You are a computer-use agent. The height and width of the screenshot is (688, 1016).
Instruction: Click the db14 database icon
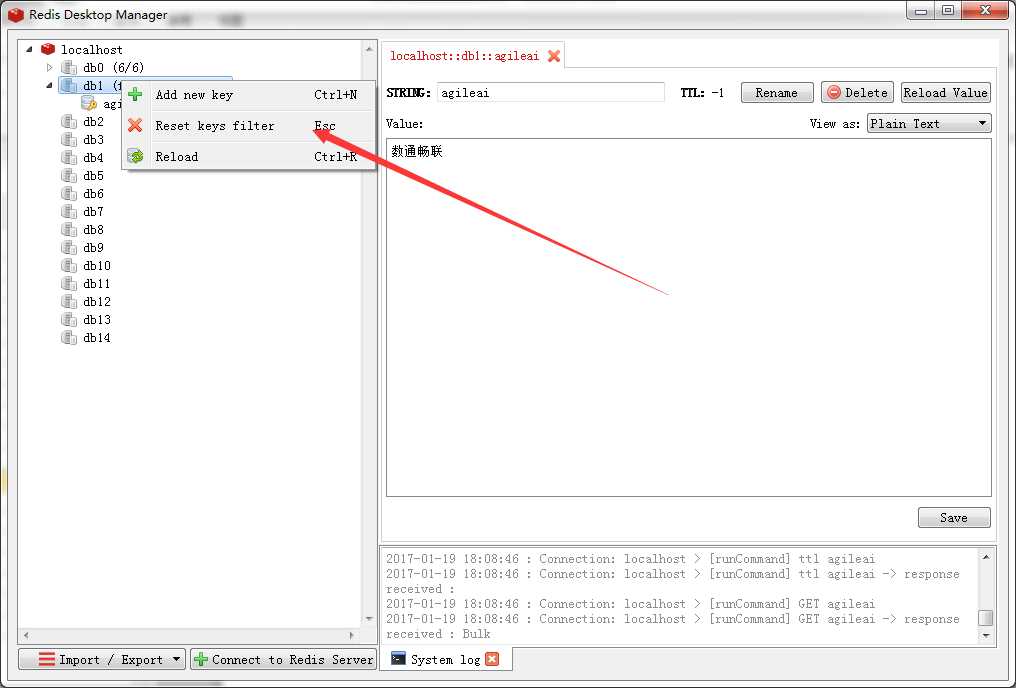click(x=69, y=338)
